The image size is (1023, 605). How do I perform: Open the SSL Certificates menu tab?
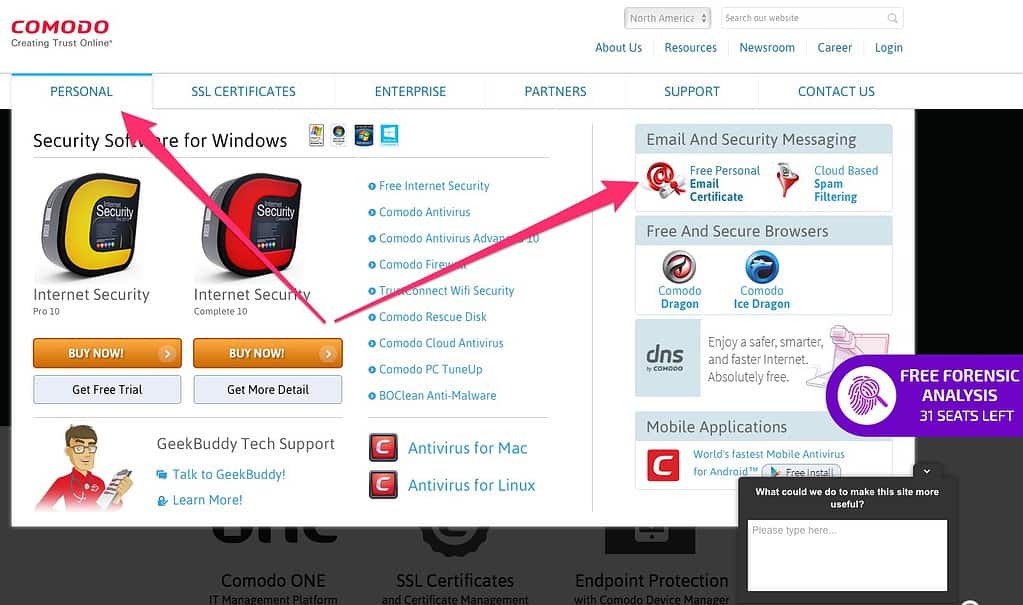pyautogui.click(x=243, y=91)
